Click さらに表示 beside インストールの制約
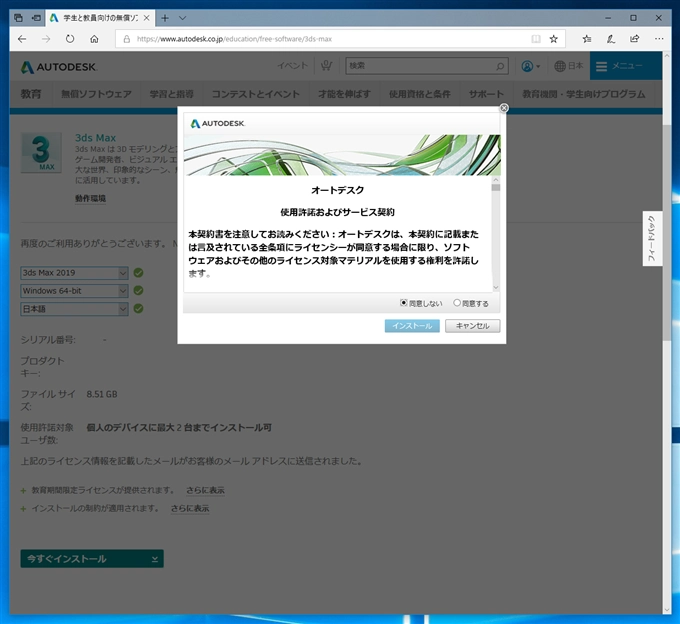The width and height of the screenshot is (680, 624). click(x=190, y=509)
